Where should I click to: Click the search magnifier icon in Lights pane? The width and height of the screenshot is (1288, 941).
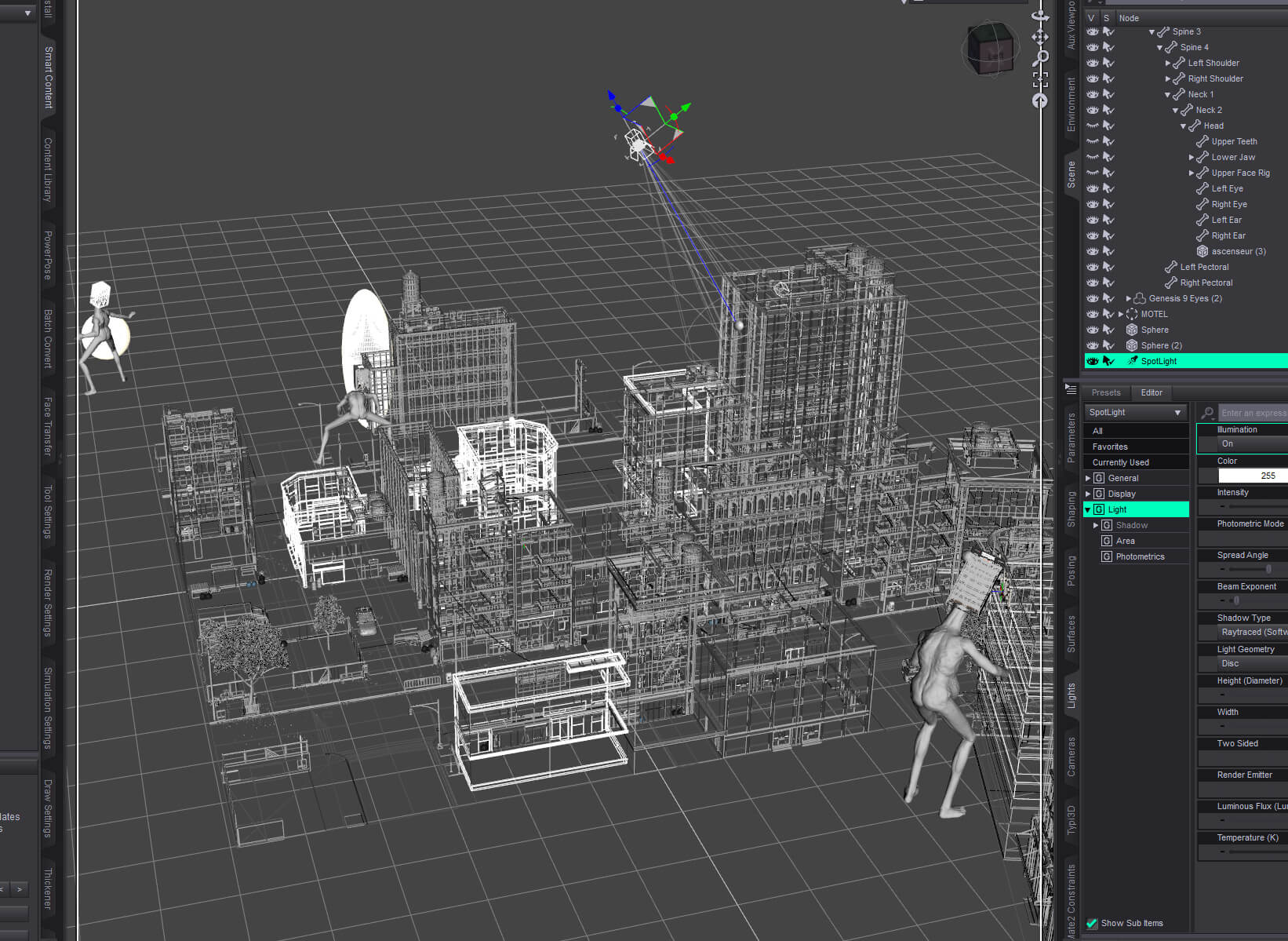(x=1208, y=412)
